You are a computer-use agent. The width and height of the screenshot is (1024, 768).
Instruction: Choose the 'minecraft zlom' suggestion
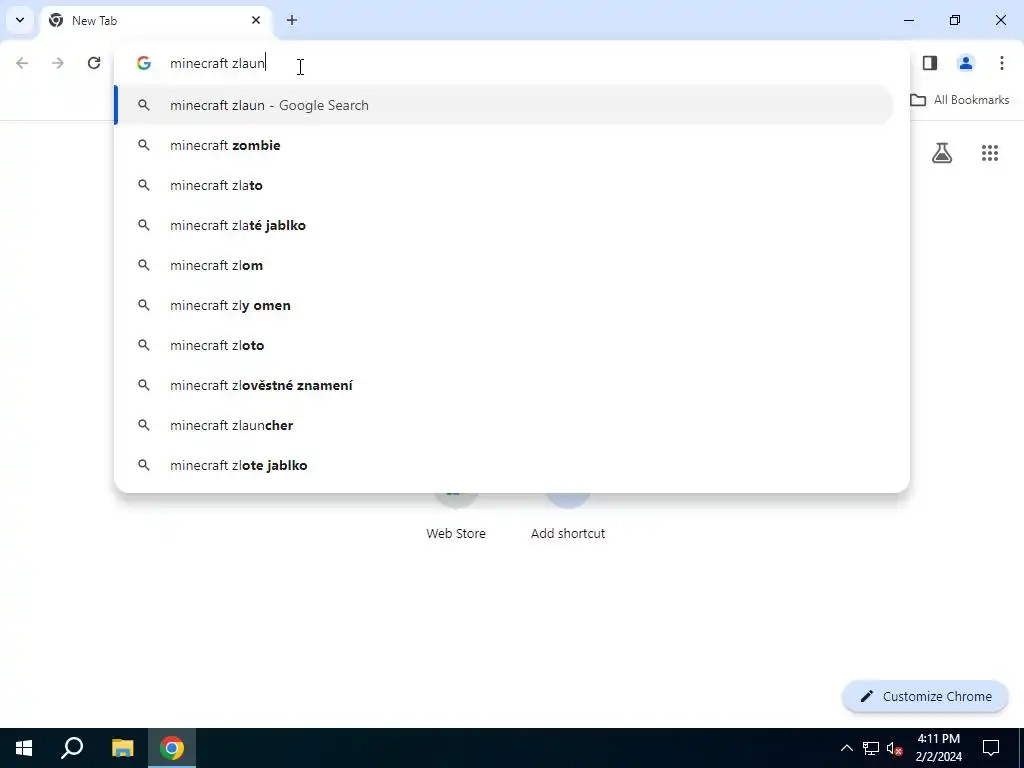tap(504, 265)
